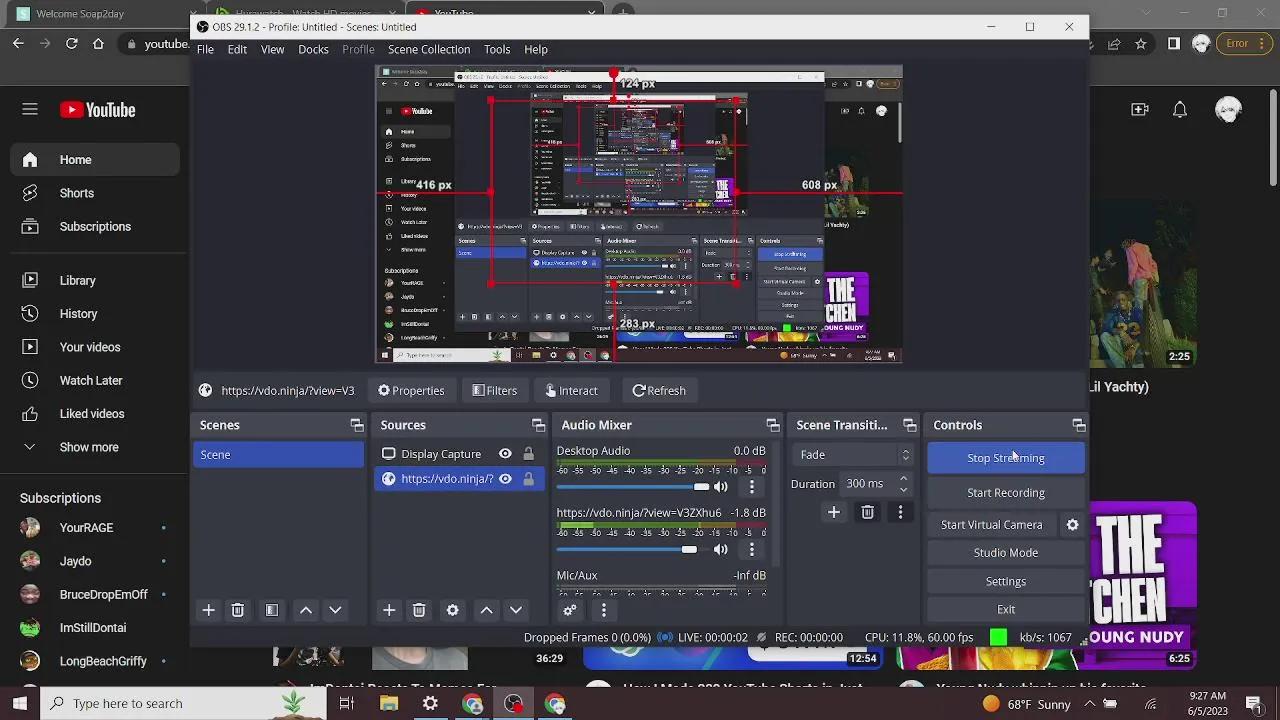Hide the Display Capture source
Viewport: 1280px width, 720px height.
505,453
